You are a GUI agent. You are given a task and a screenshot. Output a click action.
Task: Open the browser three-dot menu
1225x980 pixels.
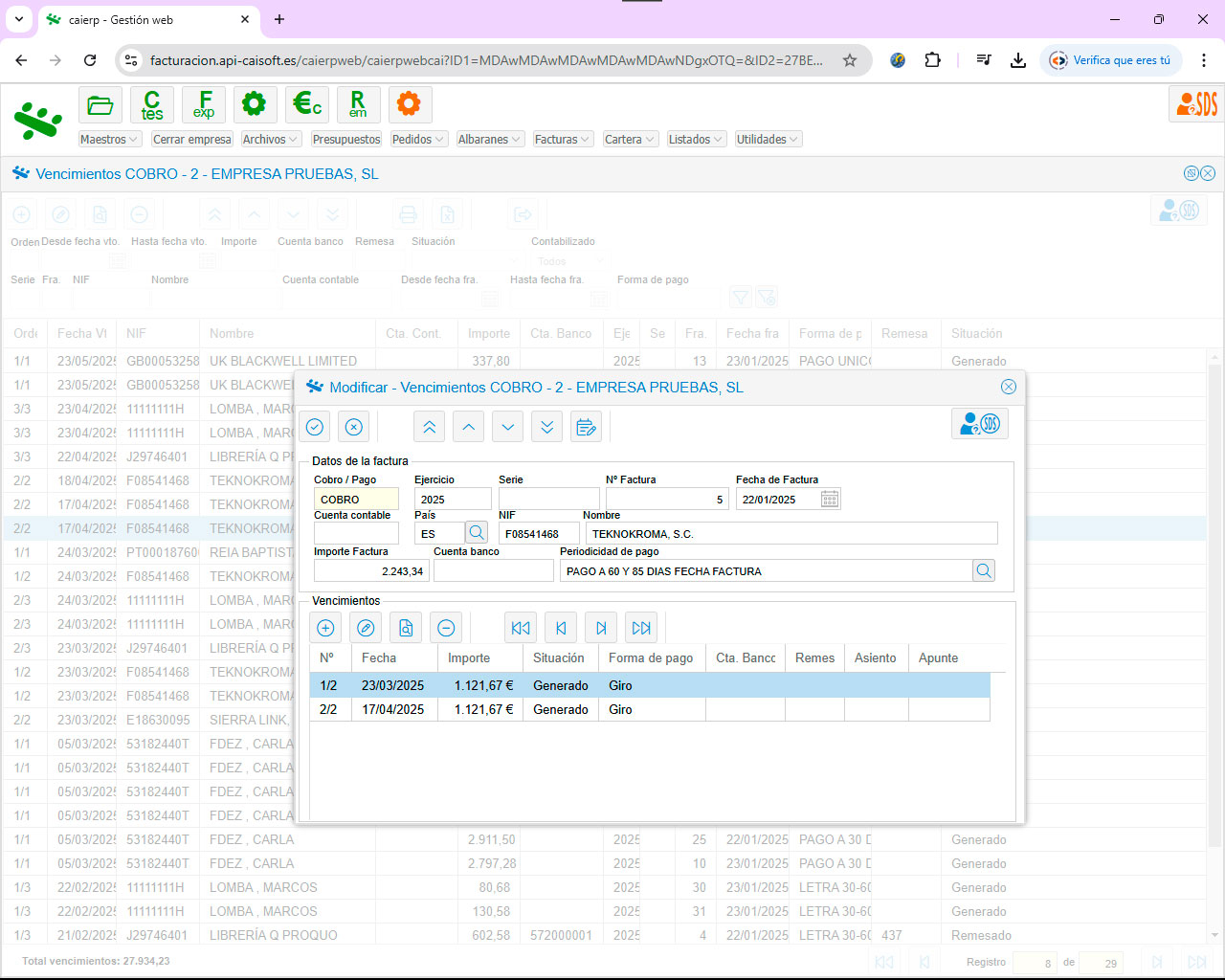click(x=1203, y=60)
